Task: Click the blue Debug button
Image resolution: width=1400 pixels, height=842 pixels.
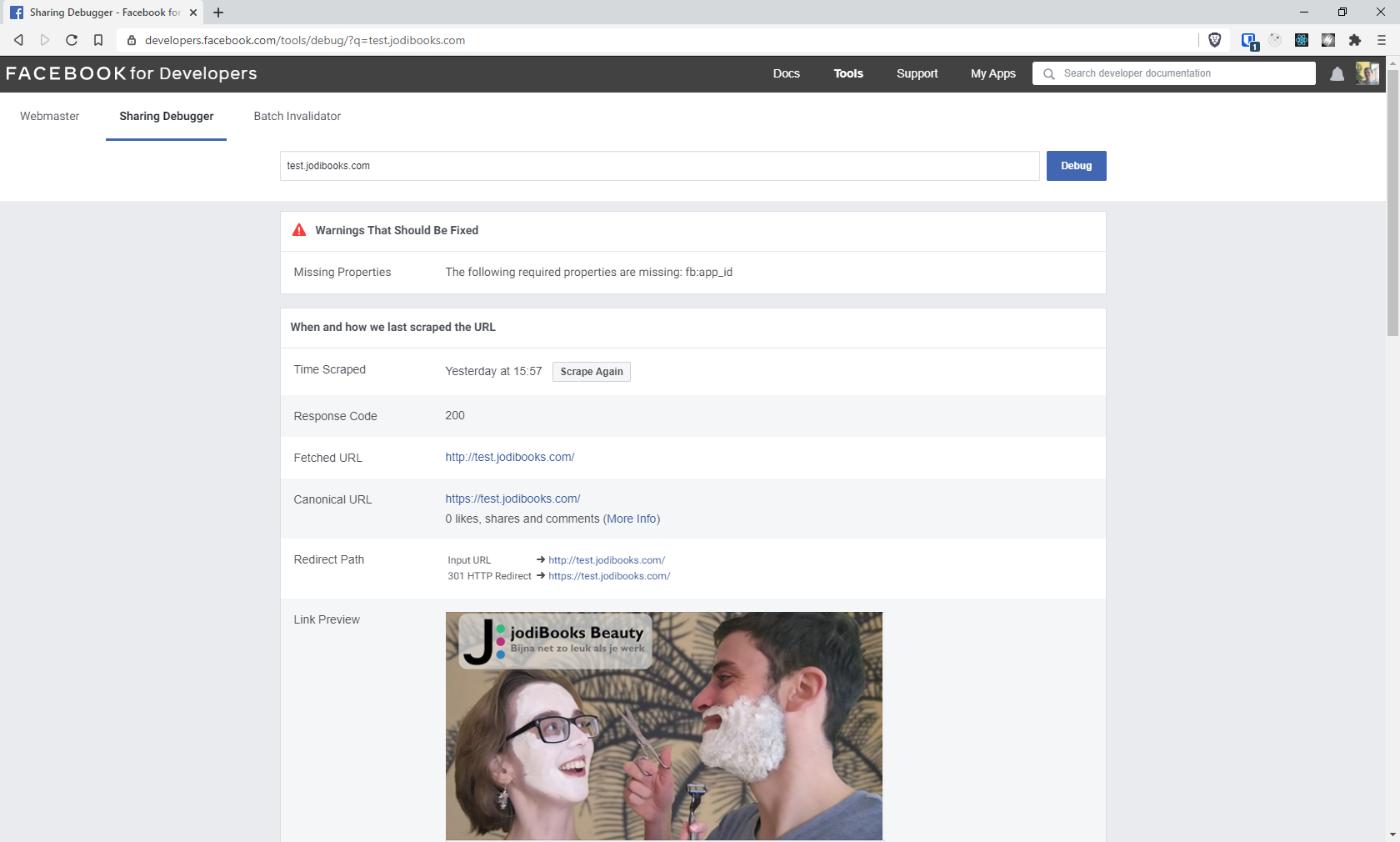Action: tap(1076, 166)
